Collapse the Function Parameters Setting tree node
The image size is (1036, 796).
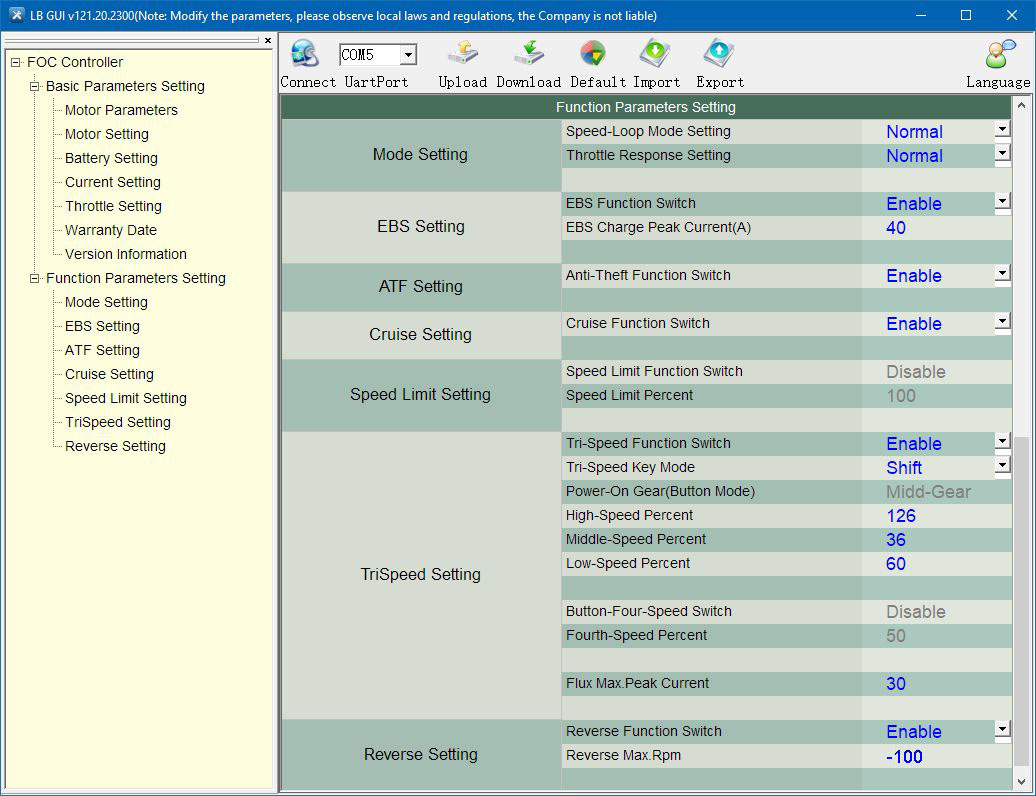click(35, 278)
